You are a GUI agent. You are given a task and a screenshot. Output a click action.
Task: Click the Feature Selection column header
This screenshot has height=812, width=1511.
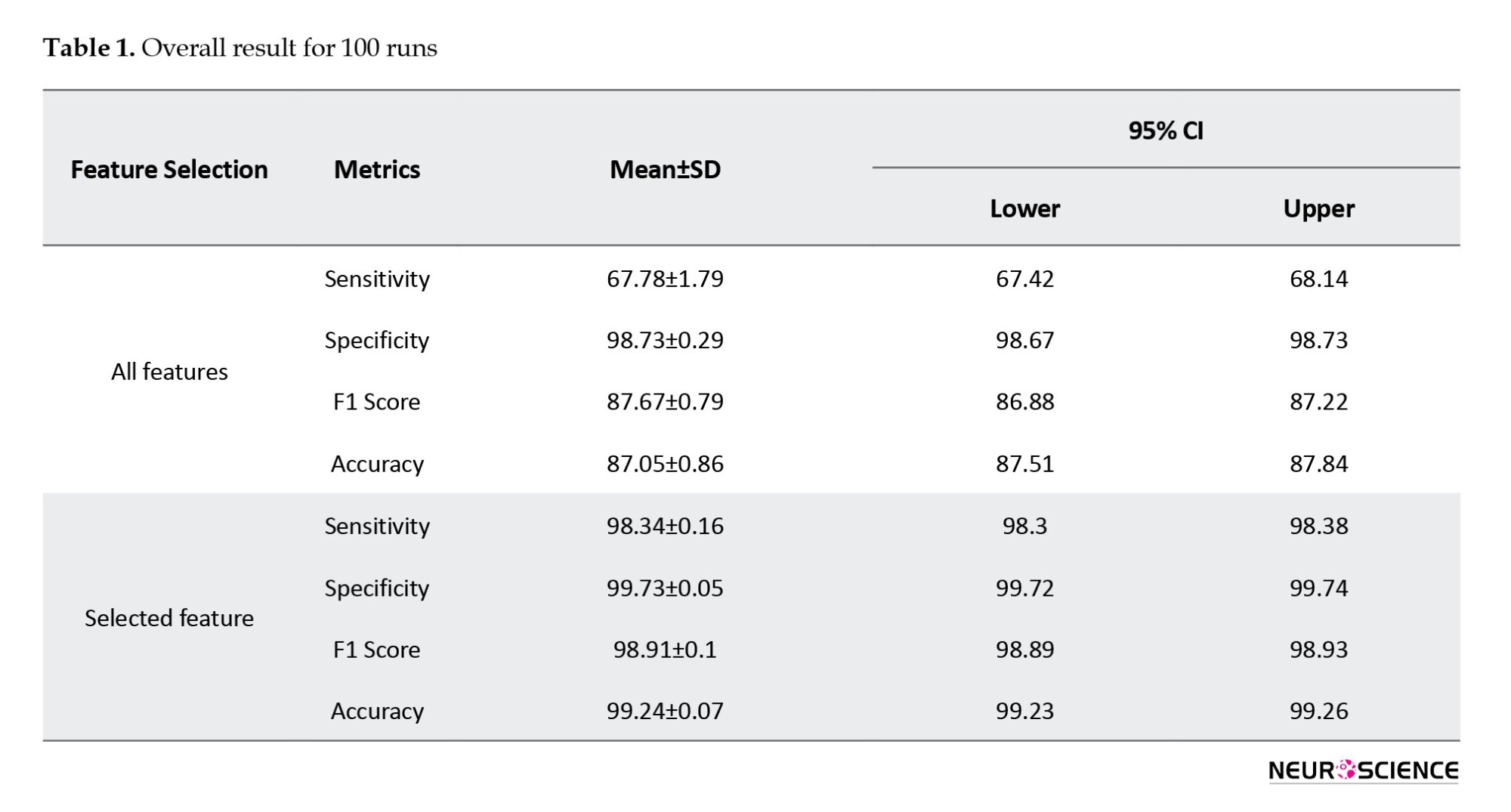coord(169,169)
